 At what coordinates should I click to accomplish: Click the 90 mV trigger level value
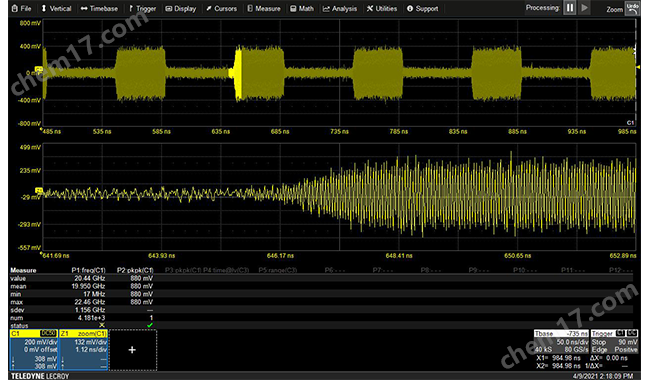(628, 342)
